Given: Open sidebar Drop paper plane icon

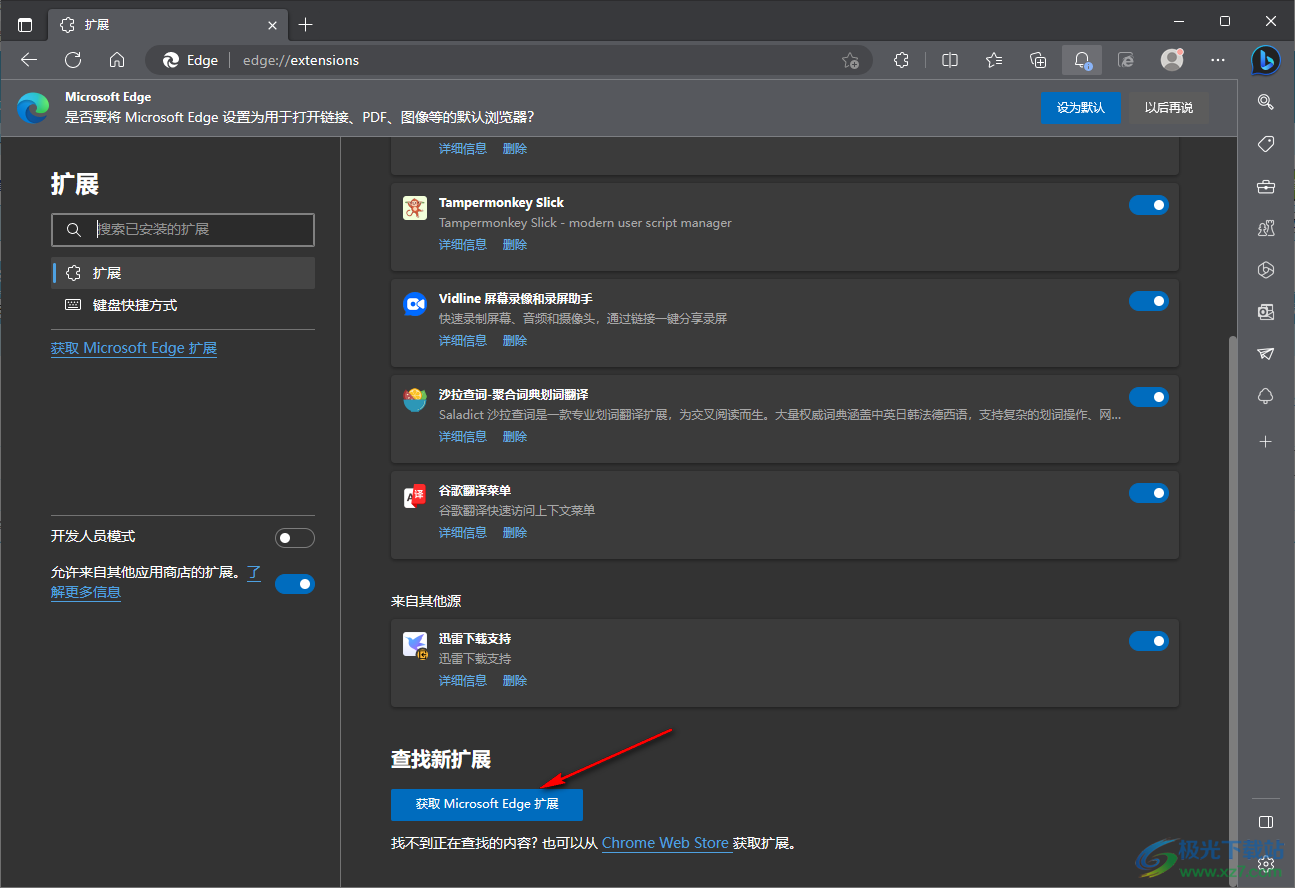Looking at the screenshot, I should 1266,354.
